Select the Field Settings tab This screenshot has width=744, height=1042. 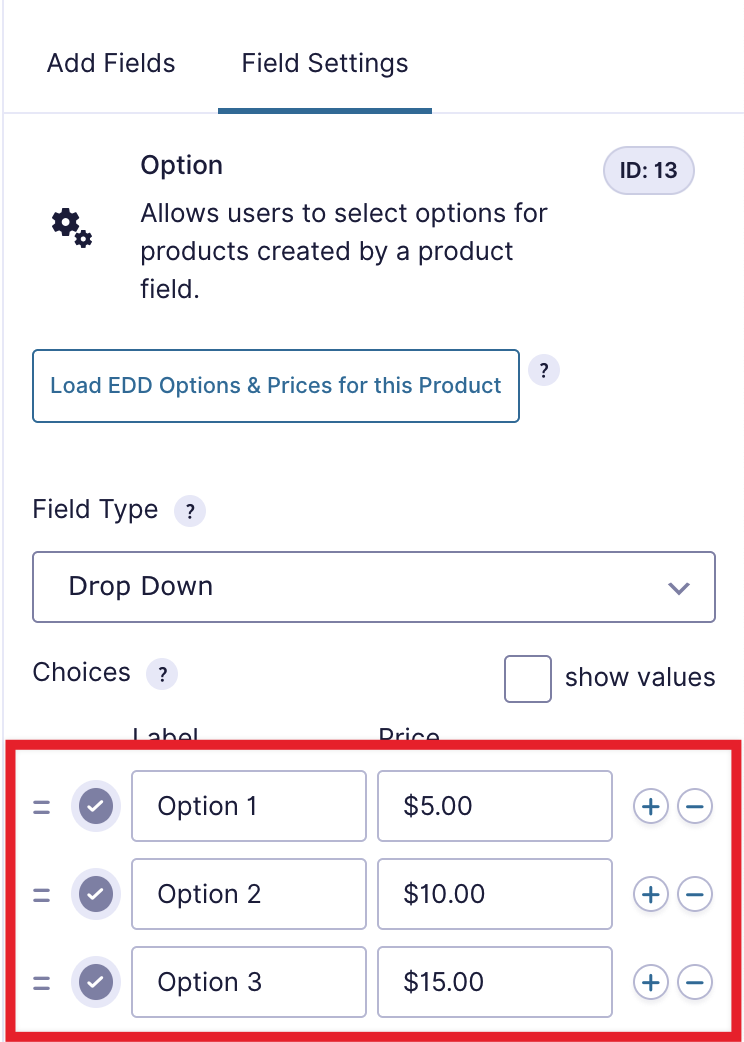pyautogui.click(x=325, y=64)
